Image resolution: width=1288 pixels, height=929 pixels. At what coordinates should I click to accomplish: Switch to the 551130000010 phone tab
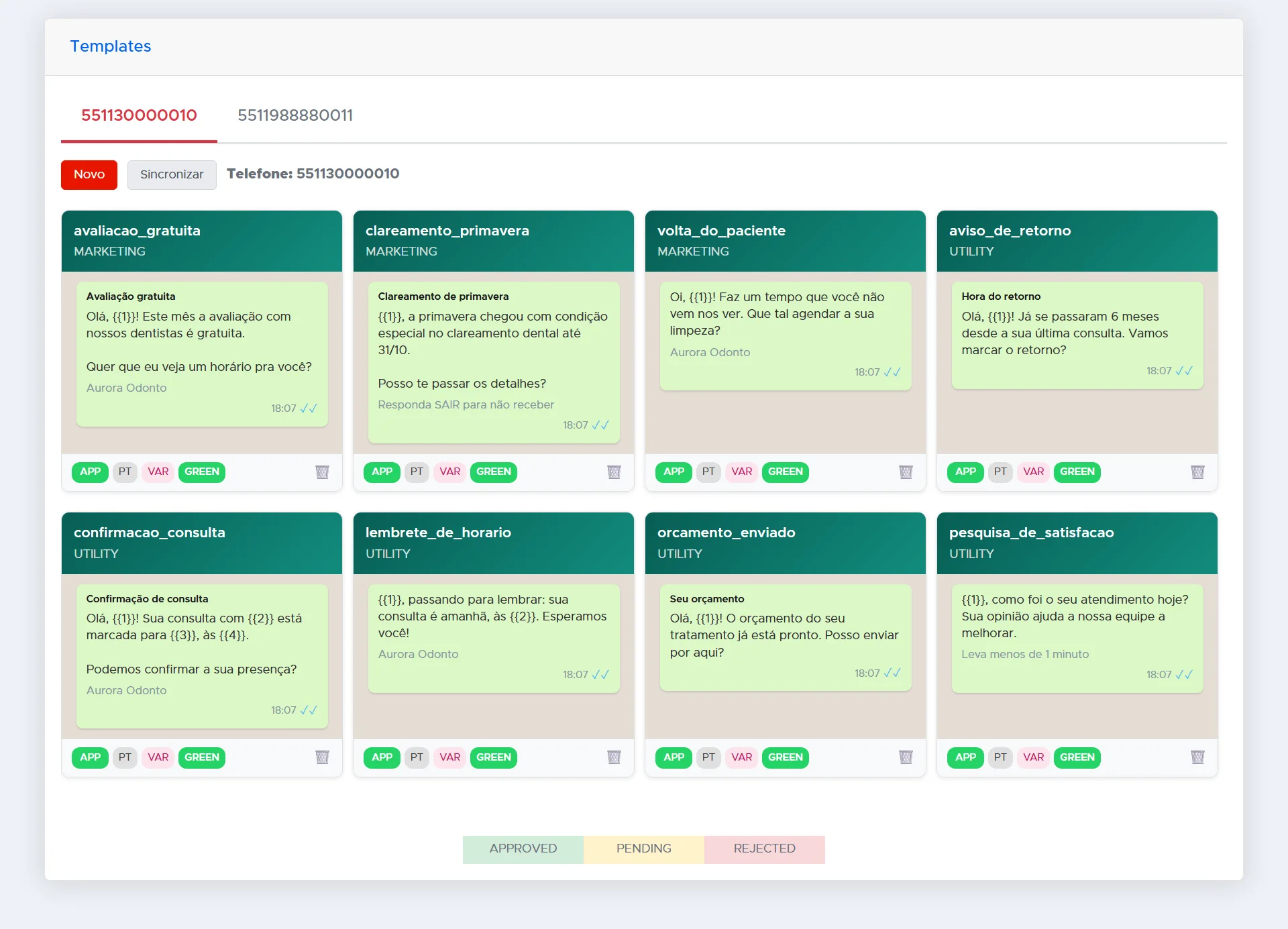pos(139,115)
